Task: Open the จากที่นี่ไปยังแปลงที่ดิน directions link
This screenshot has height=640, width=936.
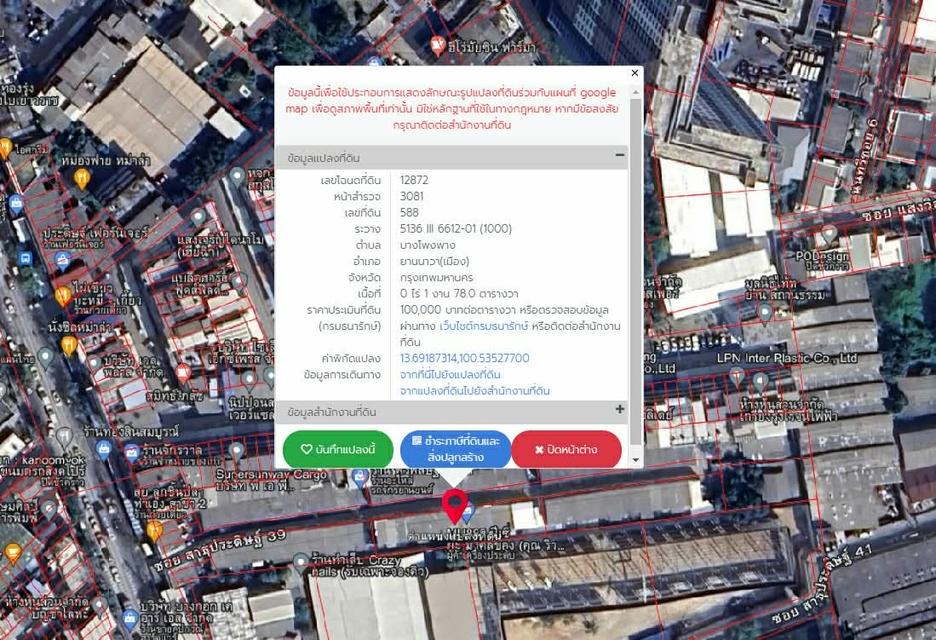Action: 450,374
